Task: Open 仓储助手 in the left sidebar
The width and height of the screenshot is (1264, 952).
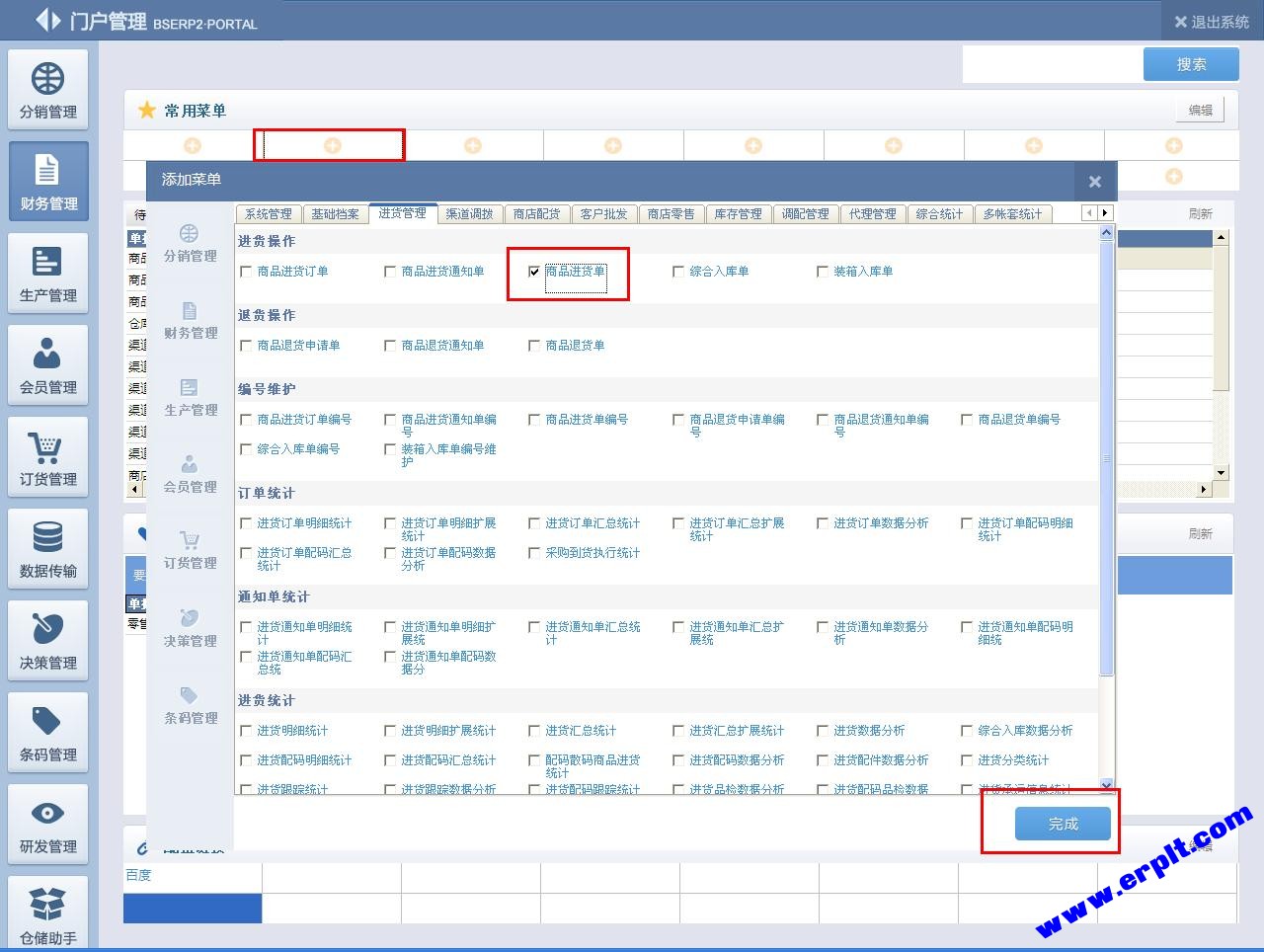Action: click(x=48, y=913)
